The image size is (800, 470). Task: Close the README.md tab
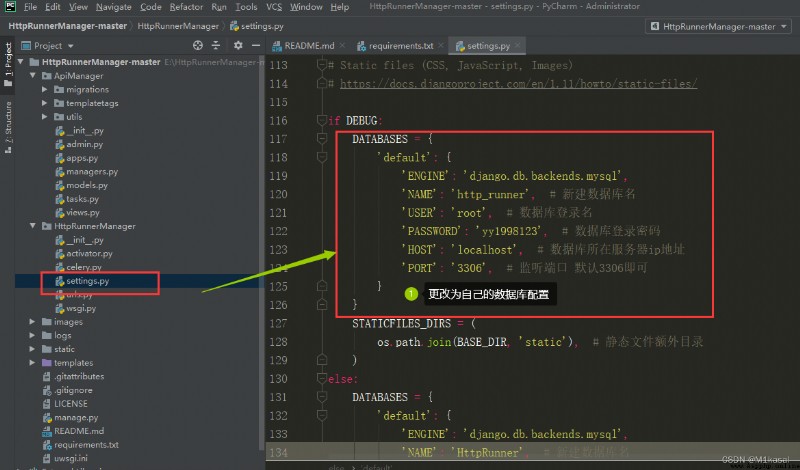pos(342,45)
